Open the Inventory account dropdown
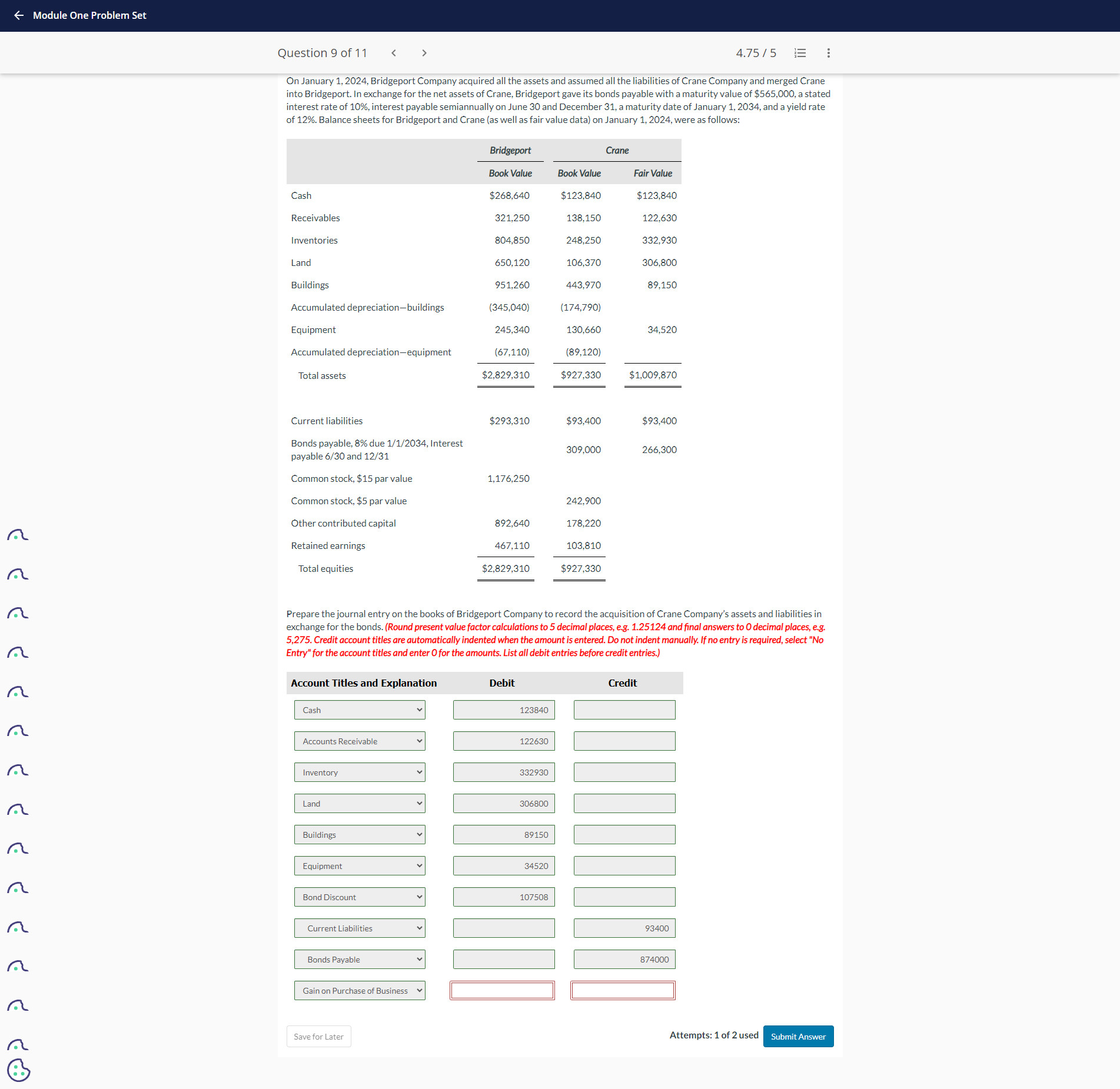 coord(360,772)
